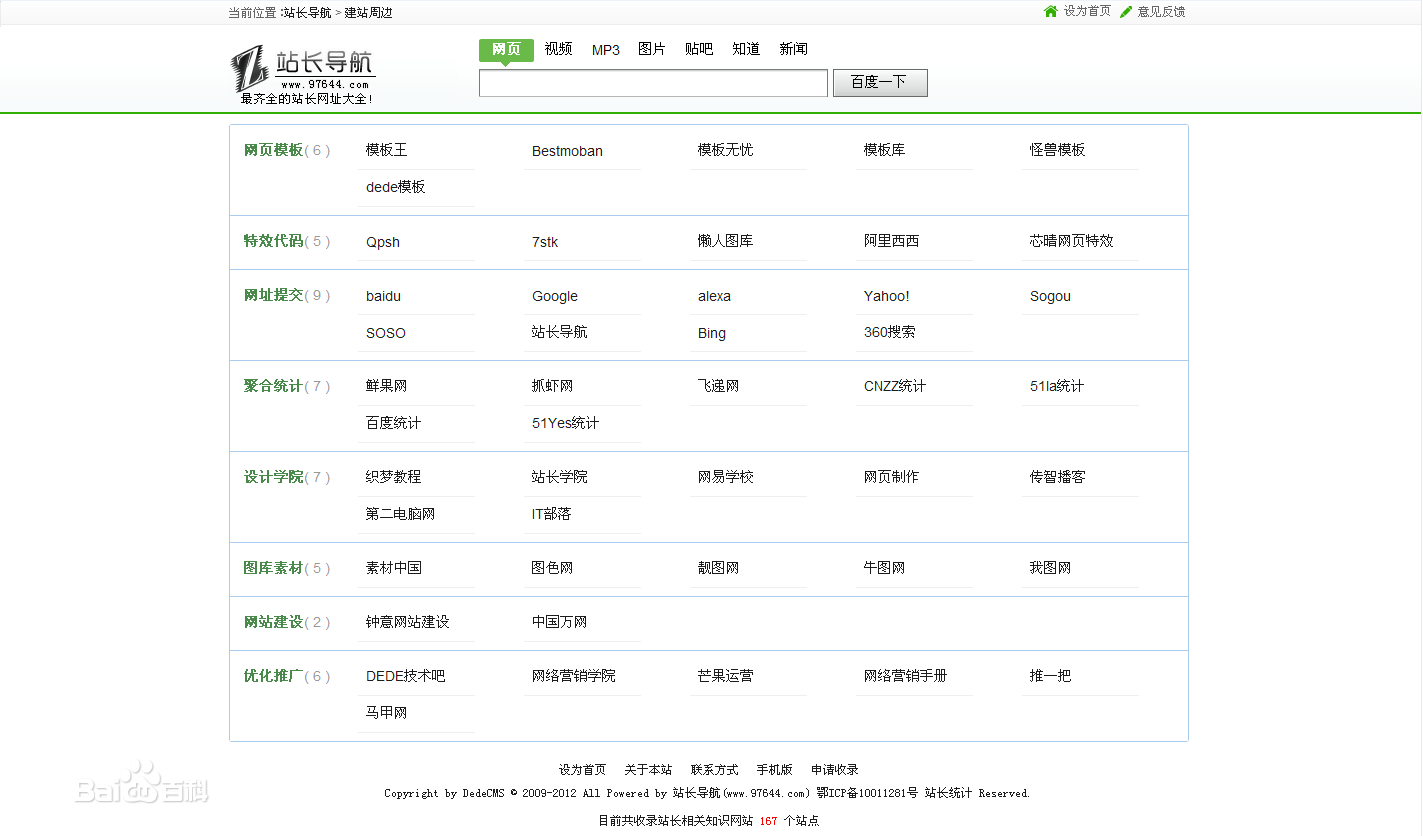This screenshot has width=1423, height=836.
Task: Click the 百度一下 search button
Action: 880,83
